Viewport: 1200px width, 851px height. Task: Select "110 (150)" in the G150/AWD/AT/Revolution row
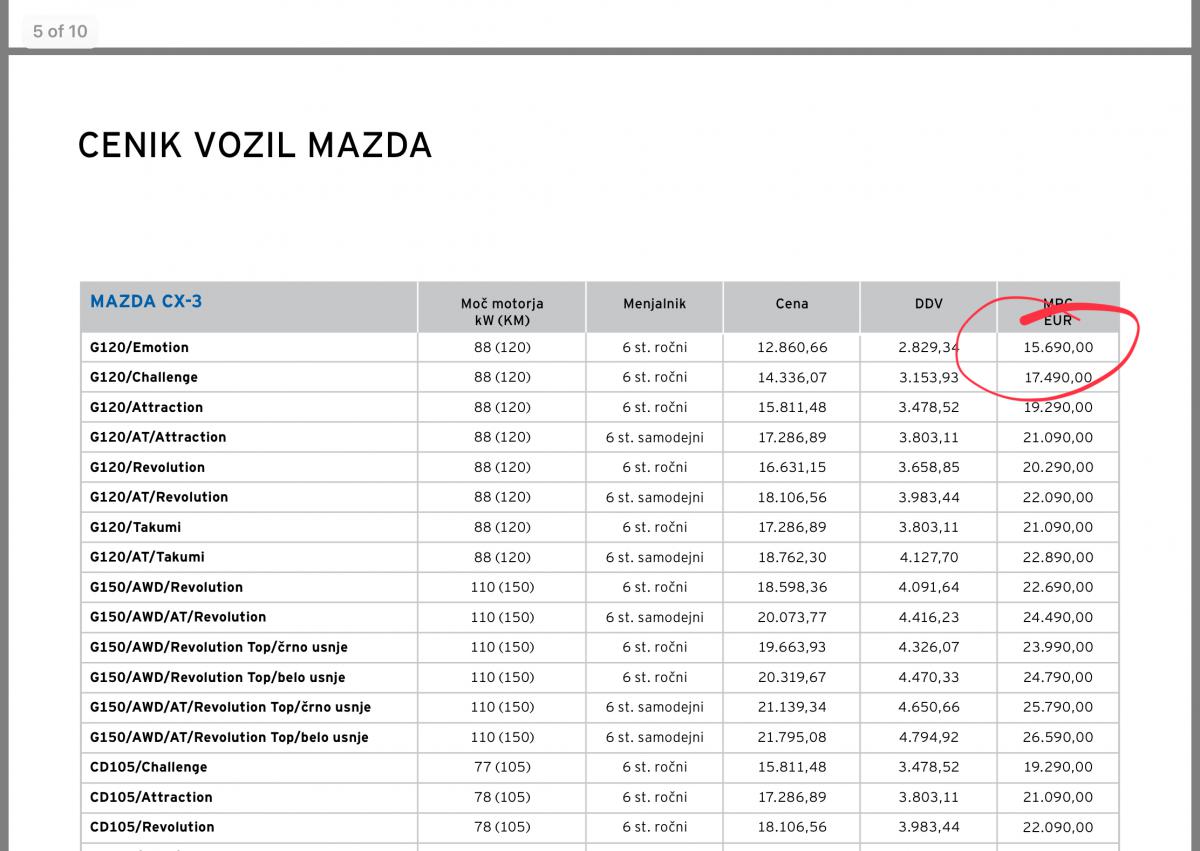click(502, 617)
